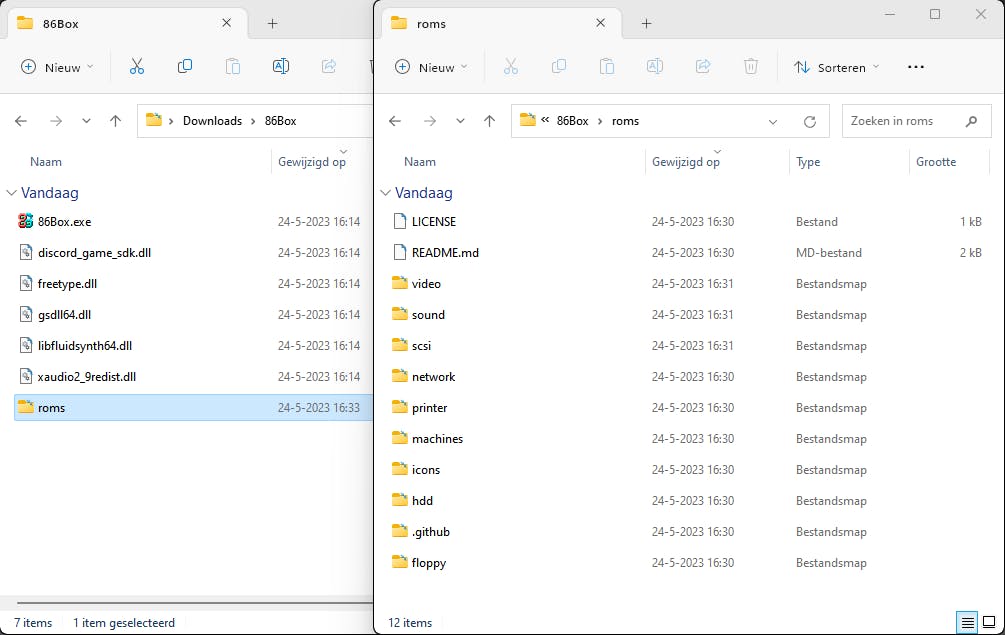The width and height of the screenshot is (1005, 635).
Task: Click the Copy icon in the roms window
Action: pyautogui.click(x=559, y=67)
